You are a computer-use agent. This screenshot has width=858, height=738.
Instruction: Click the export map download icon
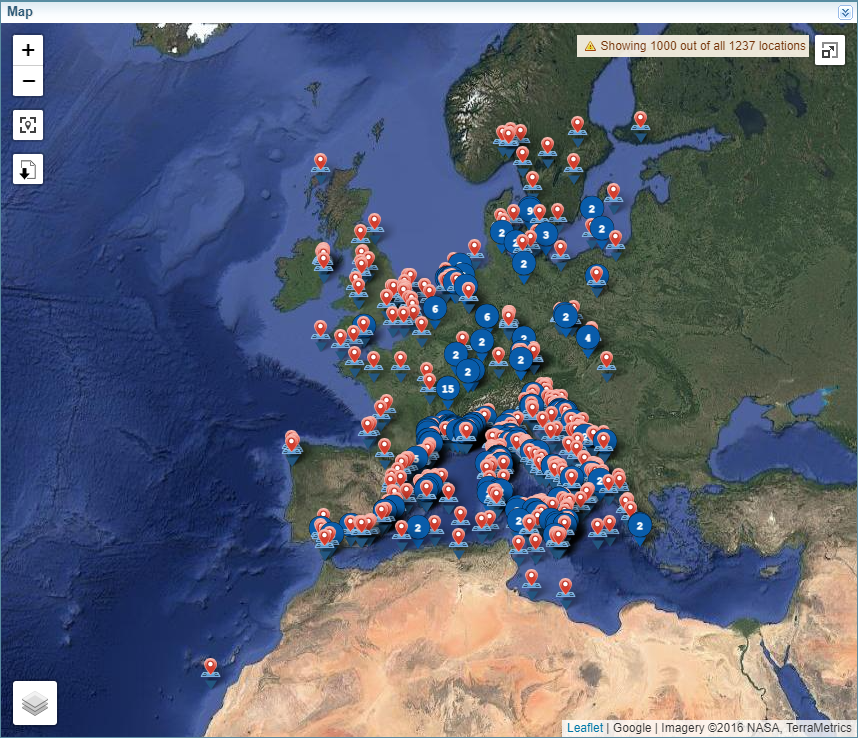[x=28, y=170]
